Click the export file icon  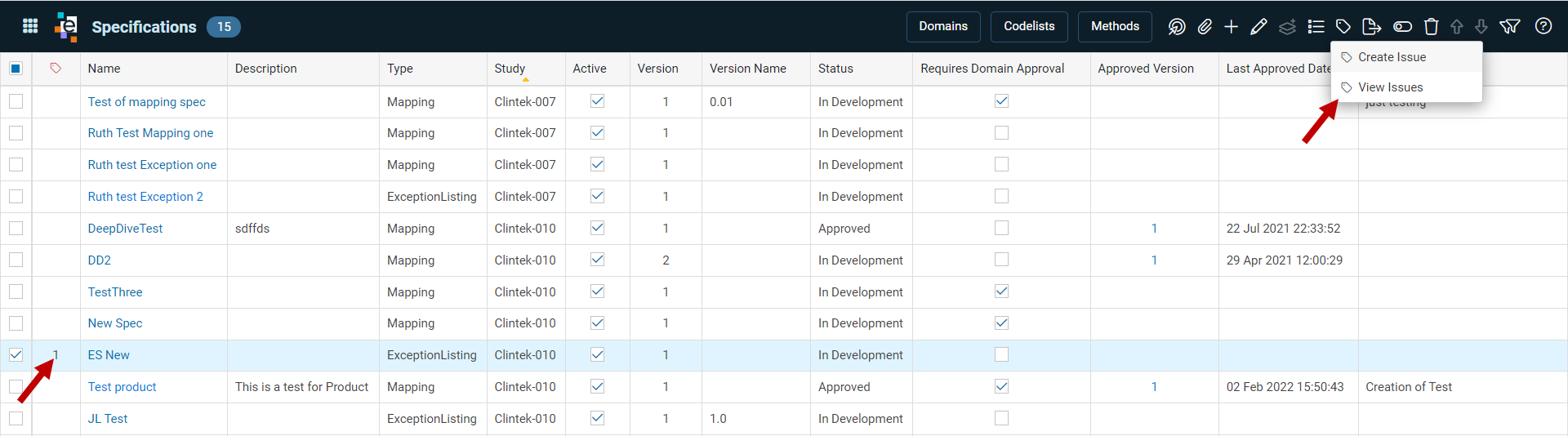point(1372,27)
